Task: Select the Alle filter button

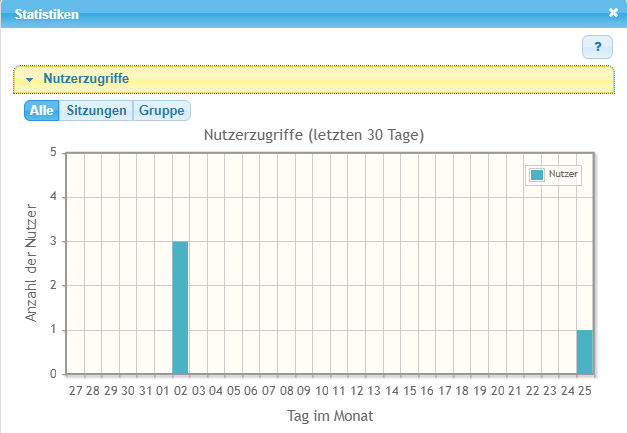Action: (x=42, y=110)
